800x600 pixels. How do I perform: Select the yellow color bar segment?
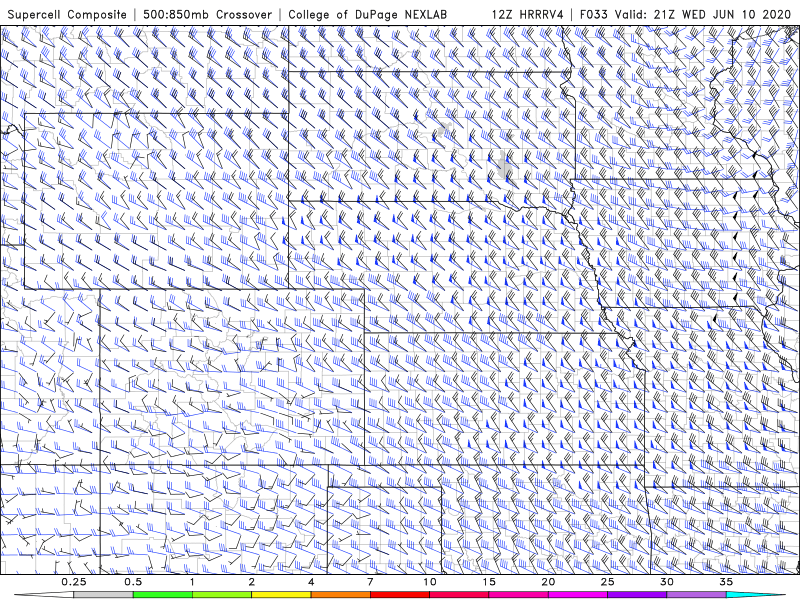(281, 595)
